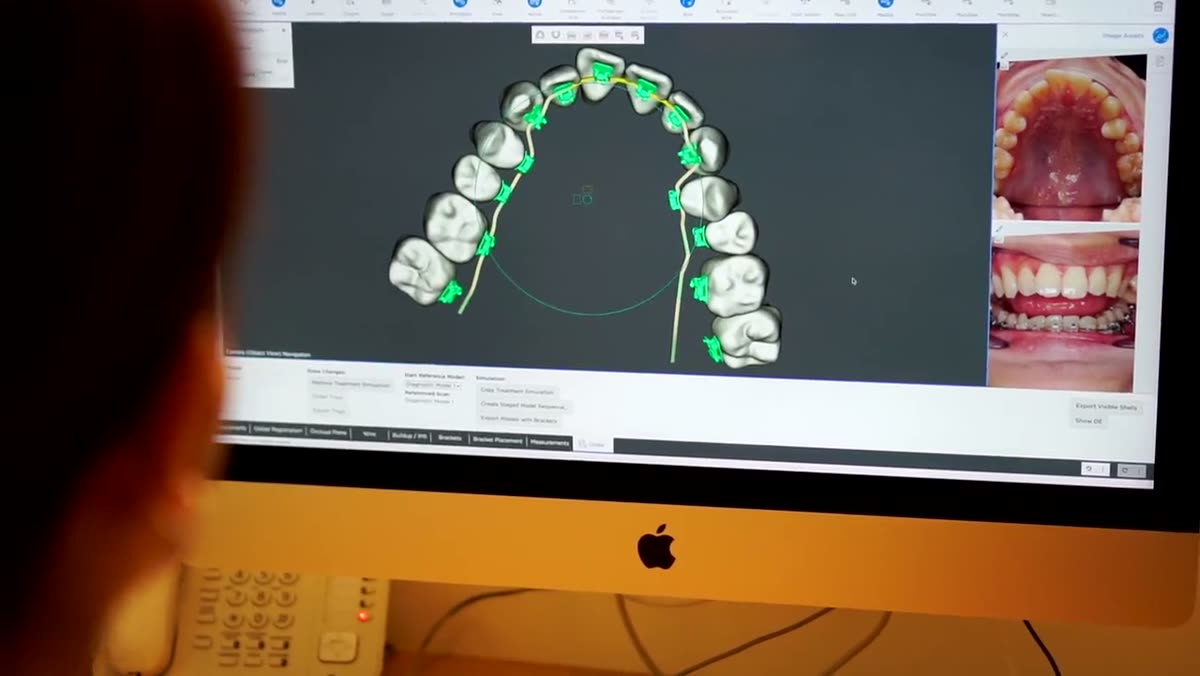Switch to the Occlusal Plane tab

click(x=328, y=432)
